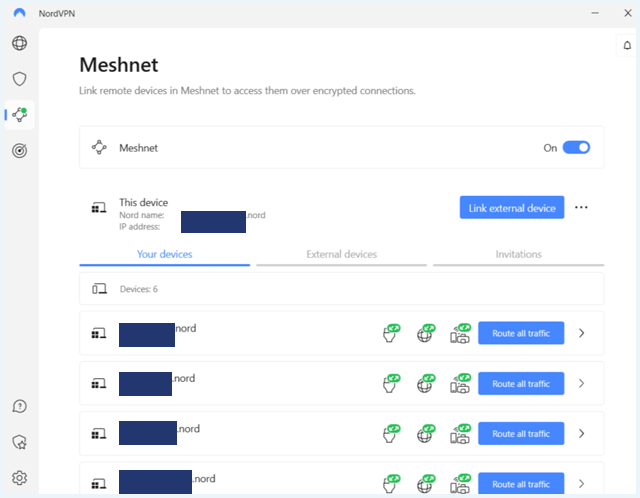The height and width of the screenshot is (498, 640).
Task: Open Settings gear in sidebar
Action: point(19,478)
